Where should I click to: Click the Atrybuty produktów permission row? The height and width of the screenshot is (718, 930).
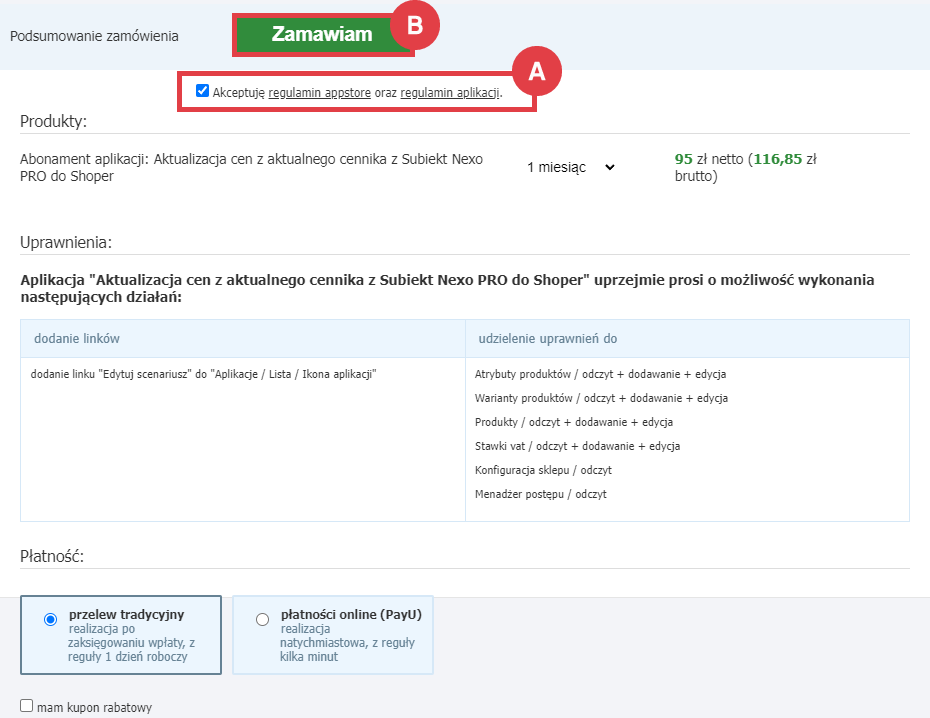(600, 374)
